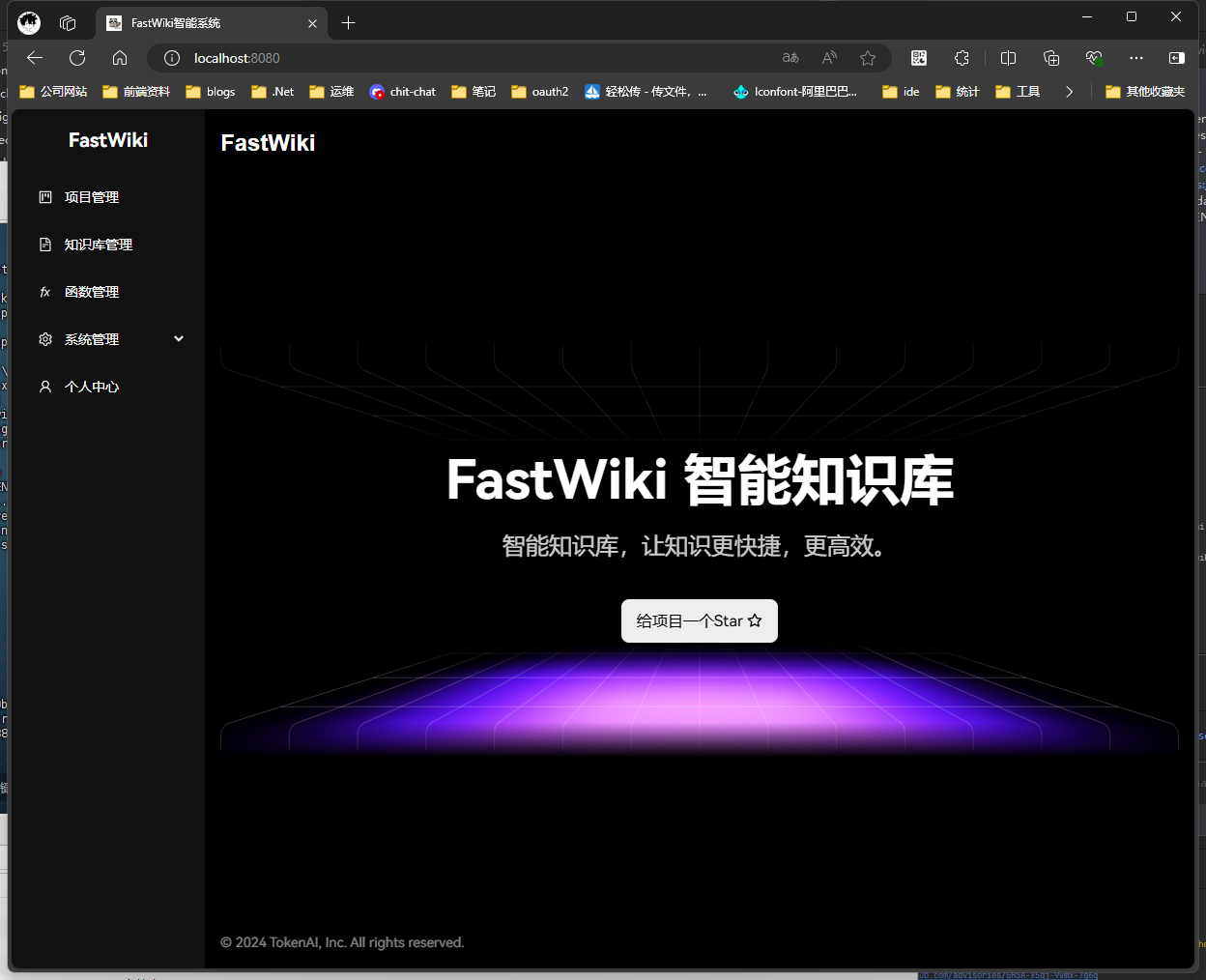Image resolution: width=1206 pixels, height=980 pixels.
Task: Open the .Net bookmarks folder
Action: [273, 92]
